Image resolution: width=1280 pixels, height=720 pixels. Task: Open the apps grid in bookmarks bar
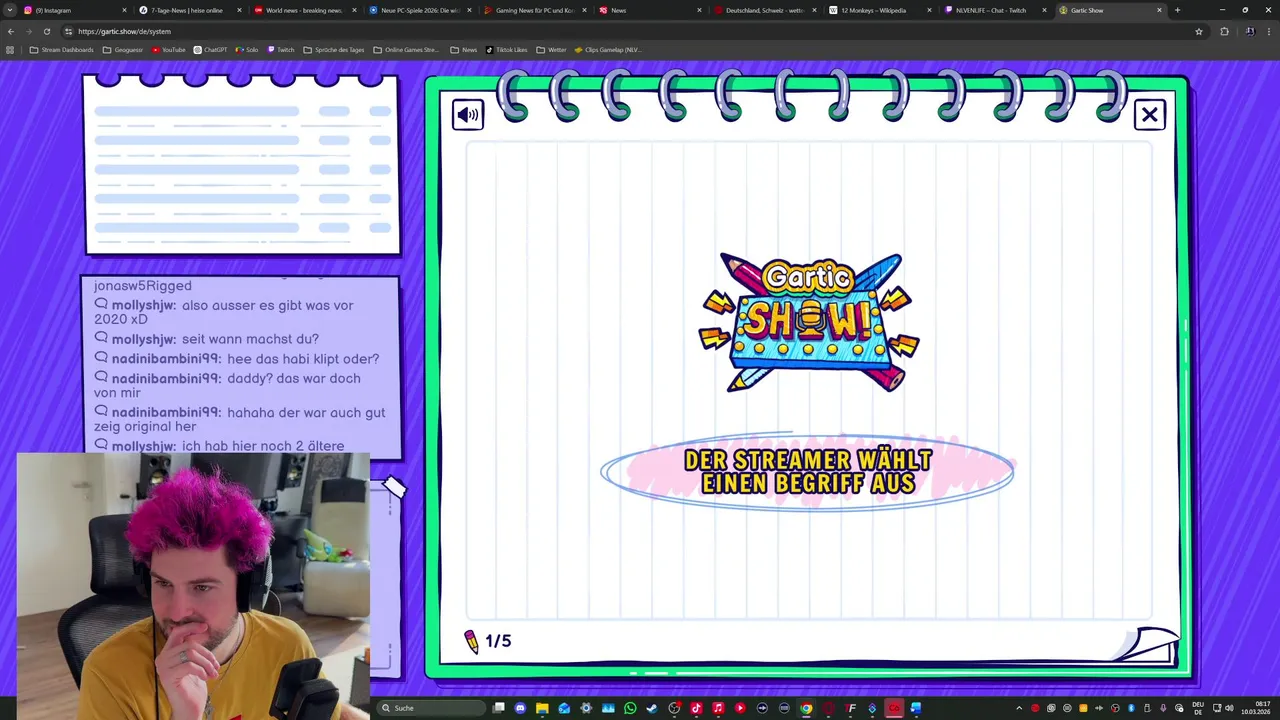point(10,49)
